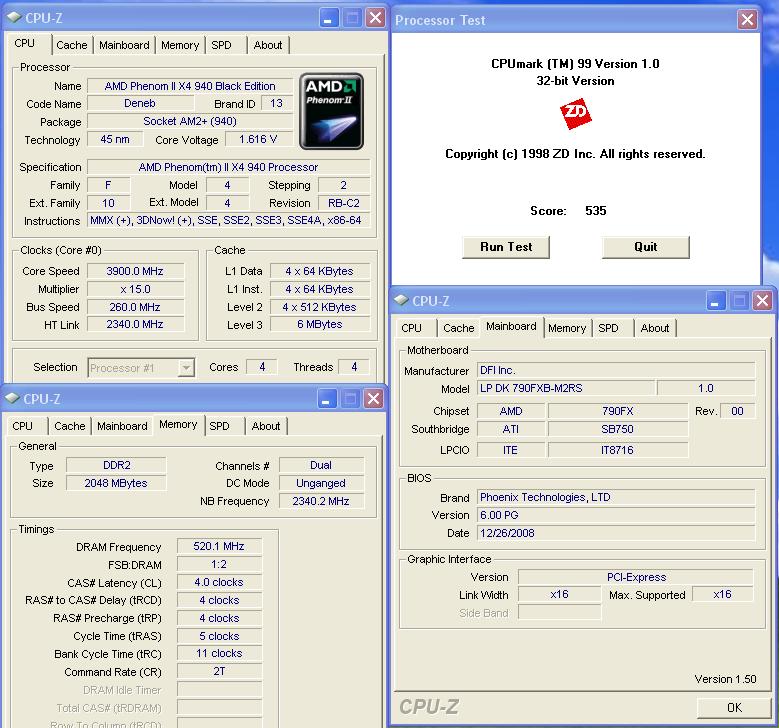The image size is (779, 728).
Task: Switch to Cache tab in Memory window
Action: click(x=70, y=426)
